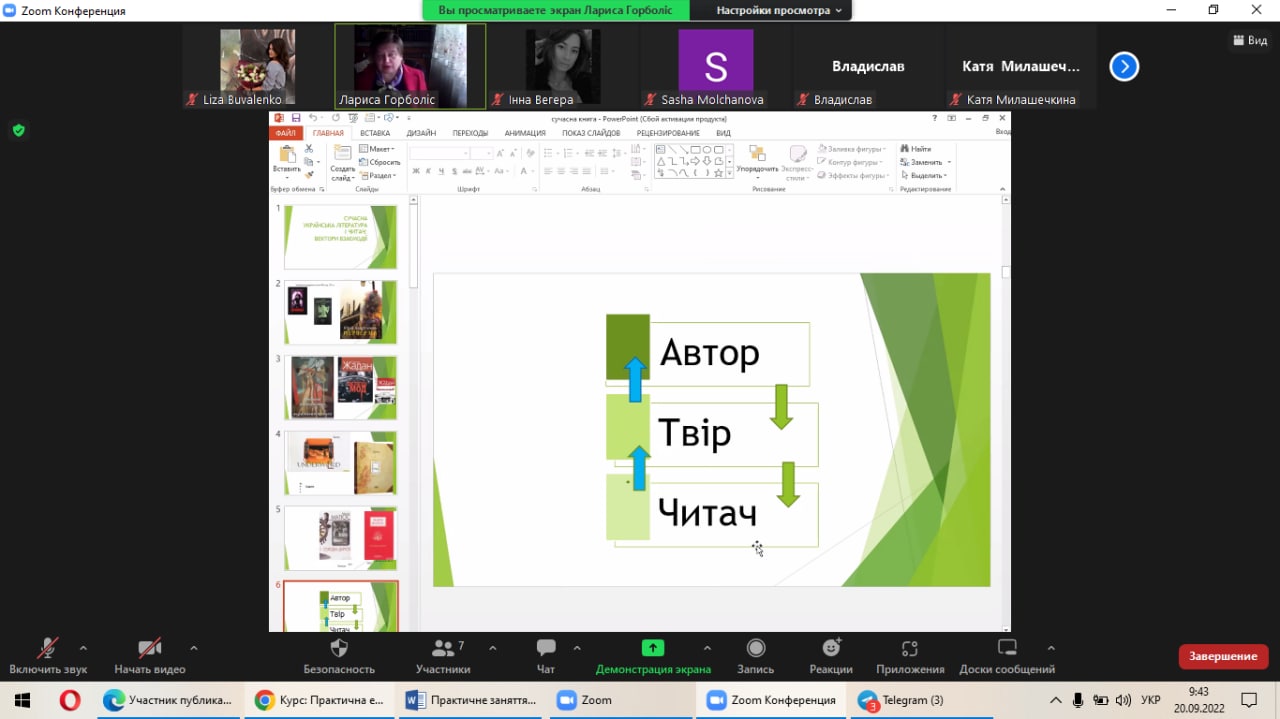This screenshot has height=719, width=1280.
Task: Open Telegram from the Windows taskbar
Action: (902, 700)
